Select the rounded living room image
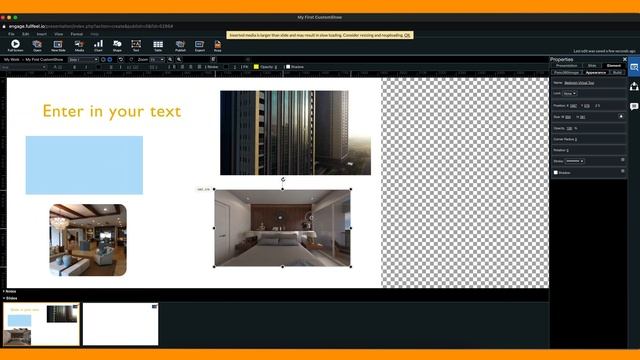The width and height of the screenshot is (640, 360). (x=88, y=240)
